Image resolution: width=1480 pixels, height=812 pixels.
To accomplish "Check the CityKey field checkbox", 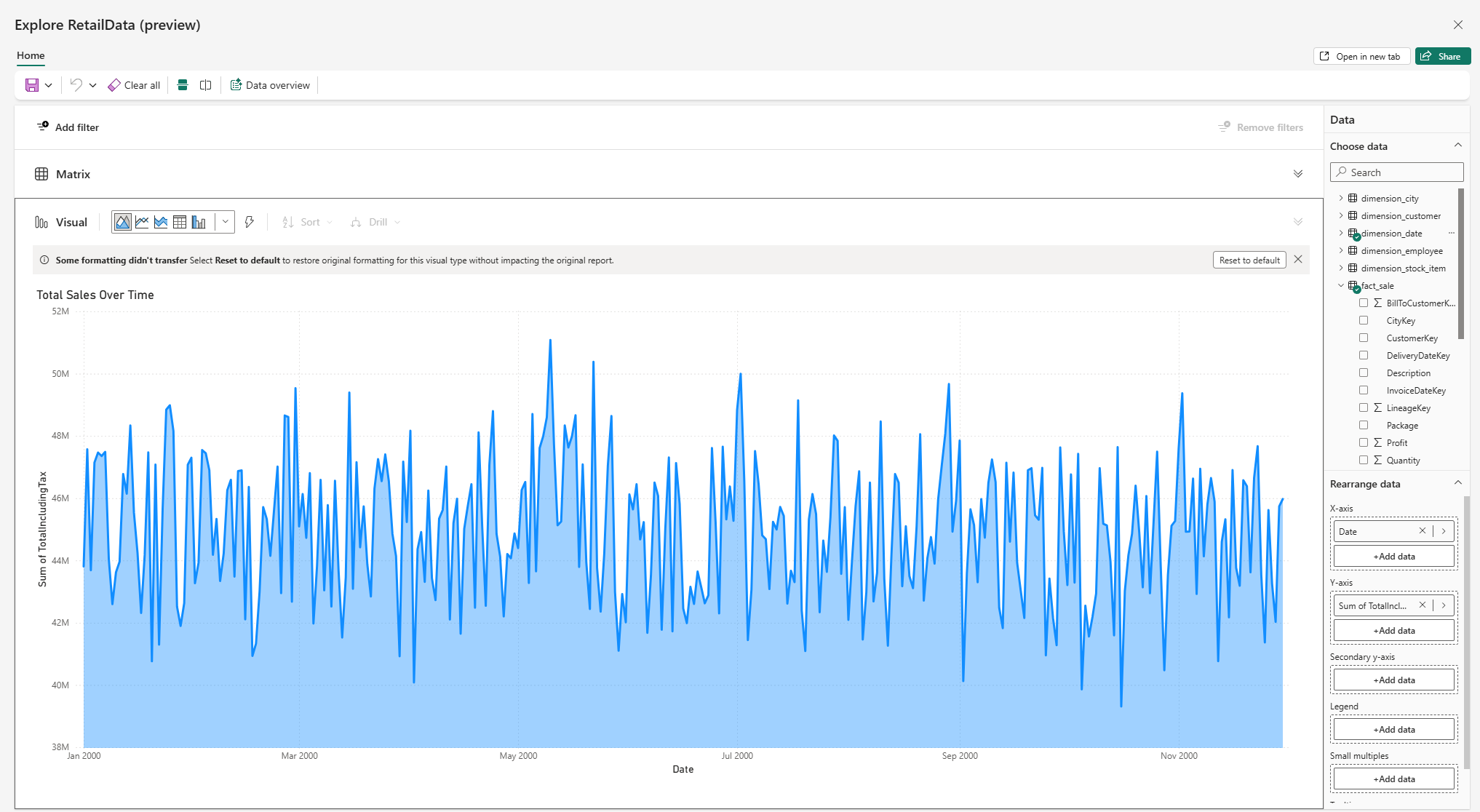I will pos(1364,320).
